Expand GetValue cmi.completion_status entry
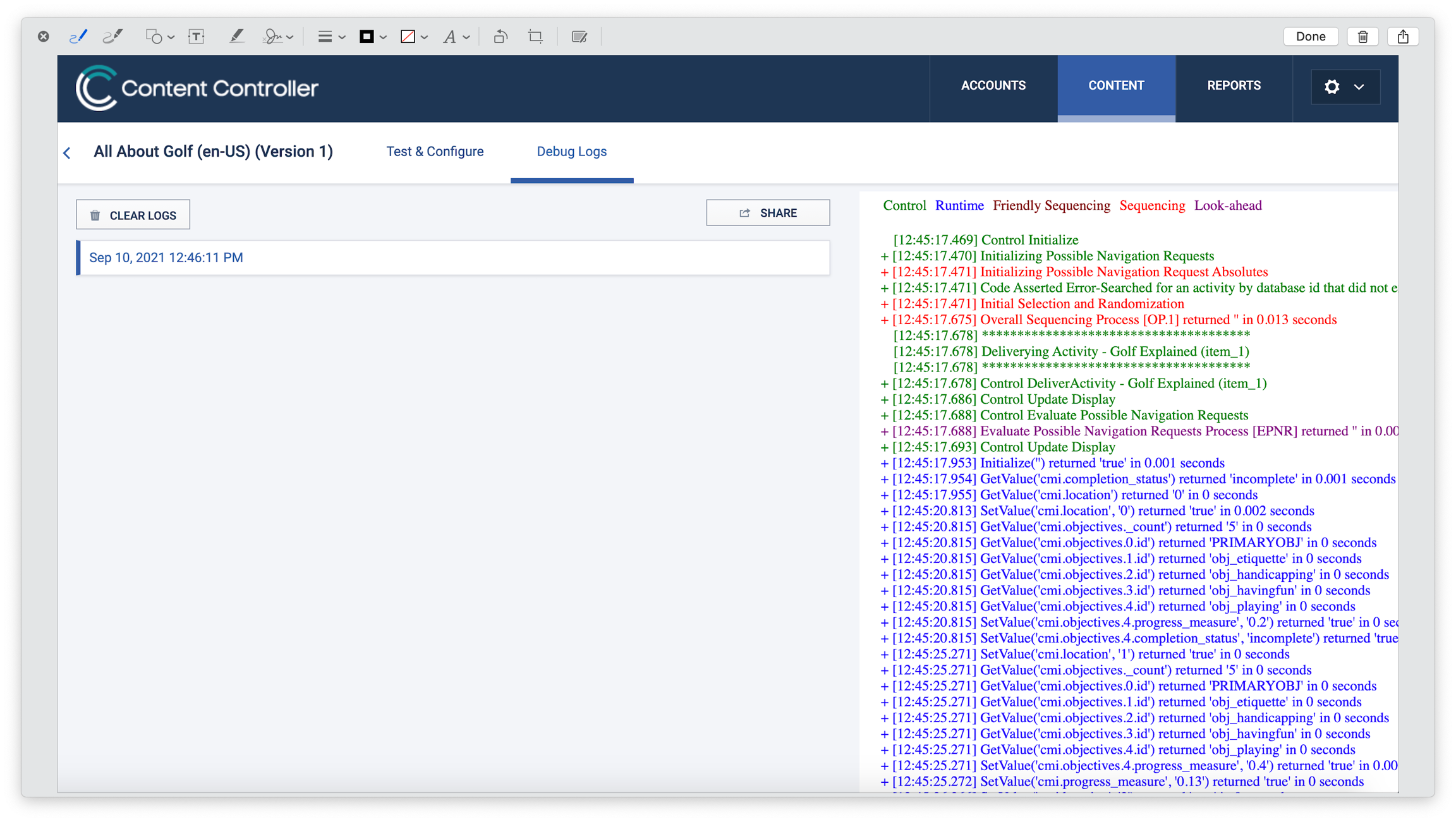Screen dimensions: 1456x822 click(884, 480)
